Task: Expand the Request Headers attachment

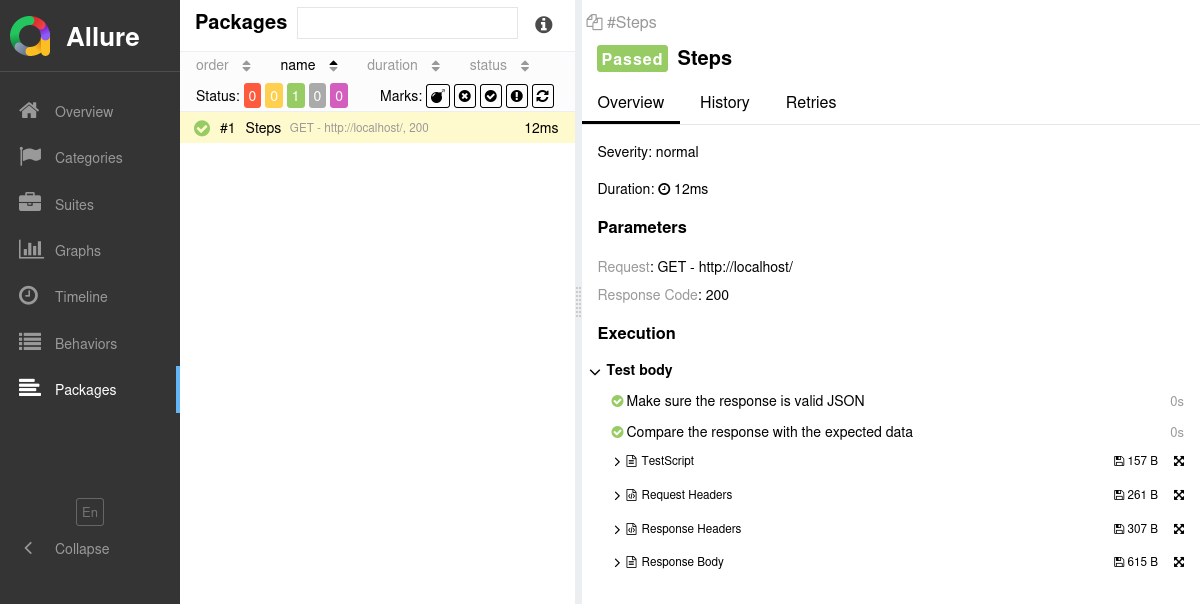Action: pyautogui.click(x=617, y=495)
